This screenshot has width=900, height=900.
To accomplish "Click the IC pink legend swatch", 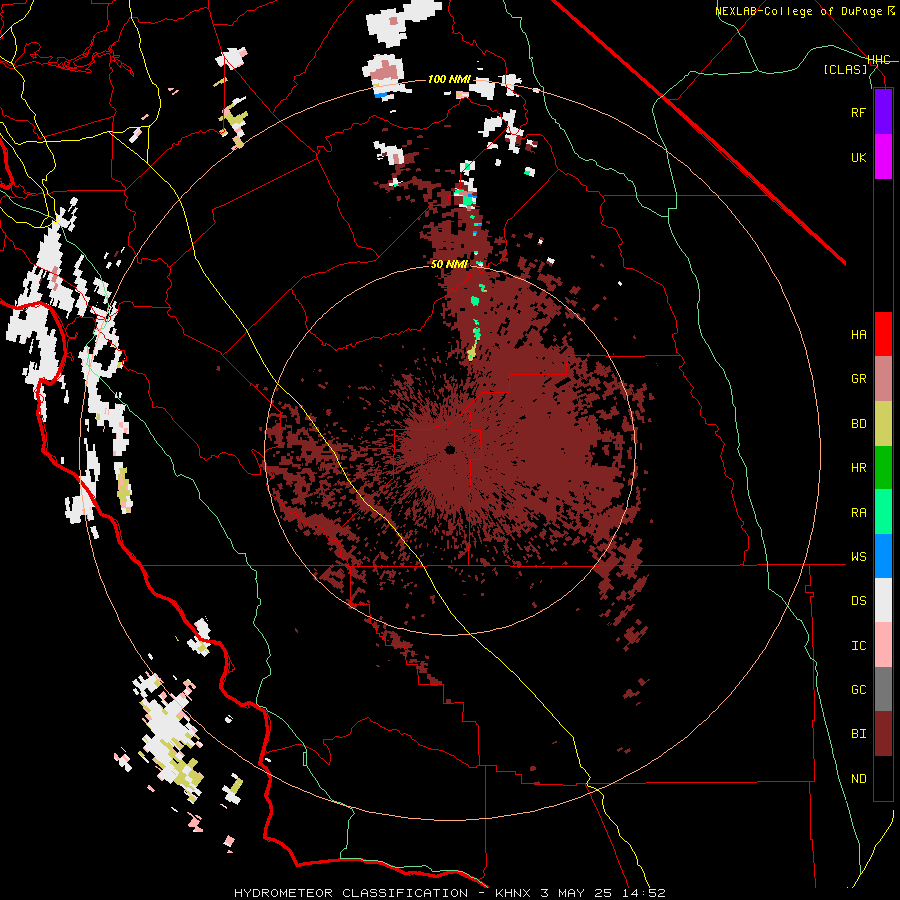I will [x=883, y=645].
